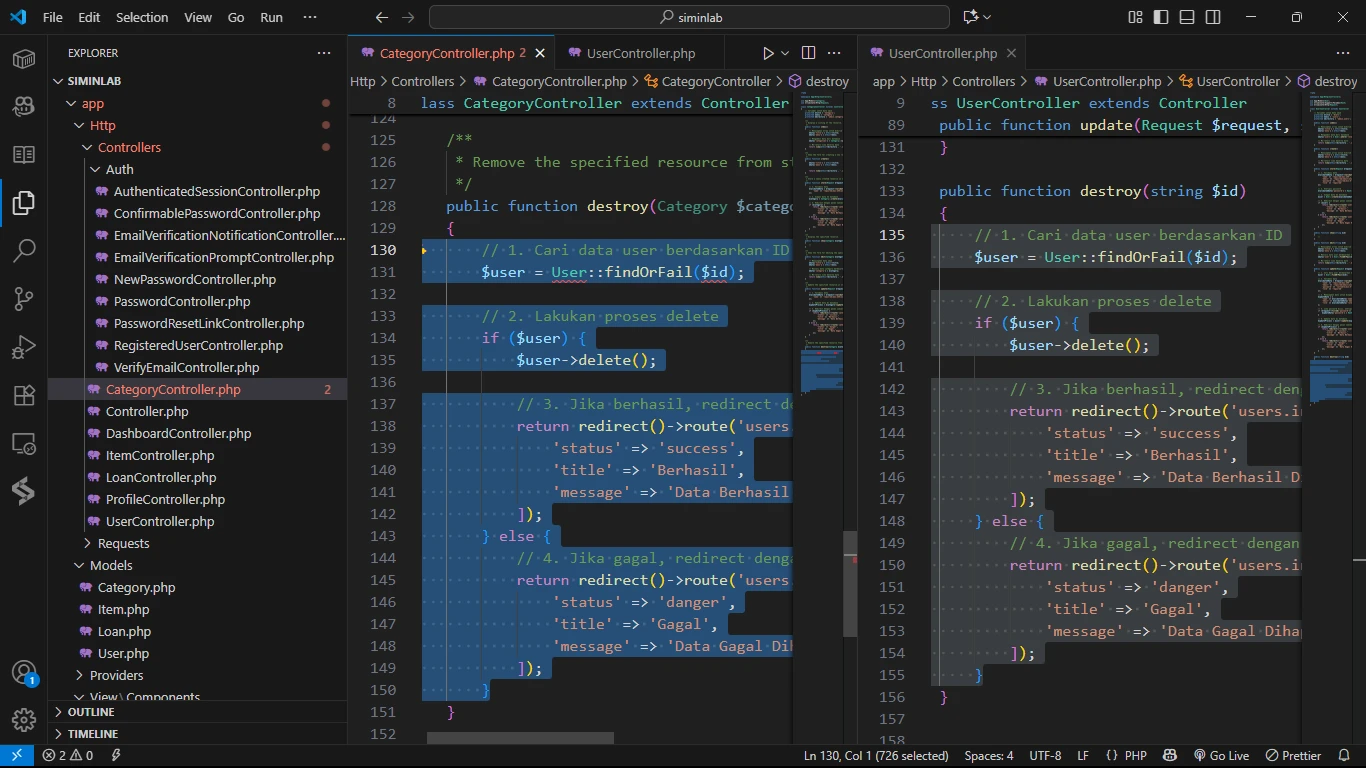Click Go Live in status bar
This screenshot has height=768, width=1366.
tap(1221, 756)
